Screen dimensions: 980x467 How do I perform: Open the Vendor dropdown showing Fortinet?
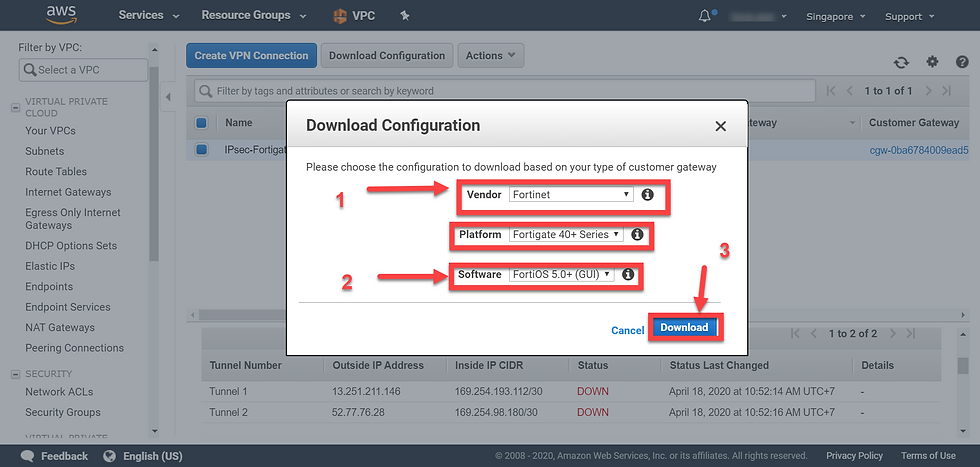point(571,194)
